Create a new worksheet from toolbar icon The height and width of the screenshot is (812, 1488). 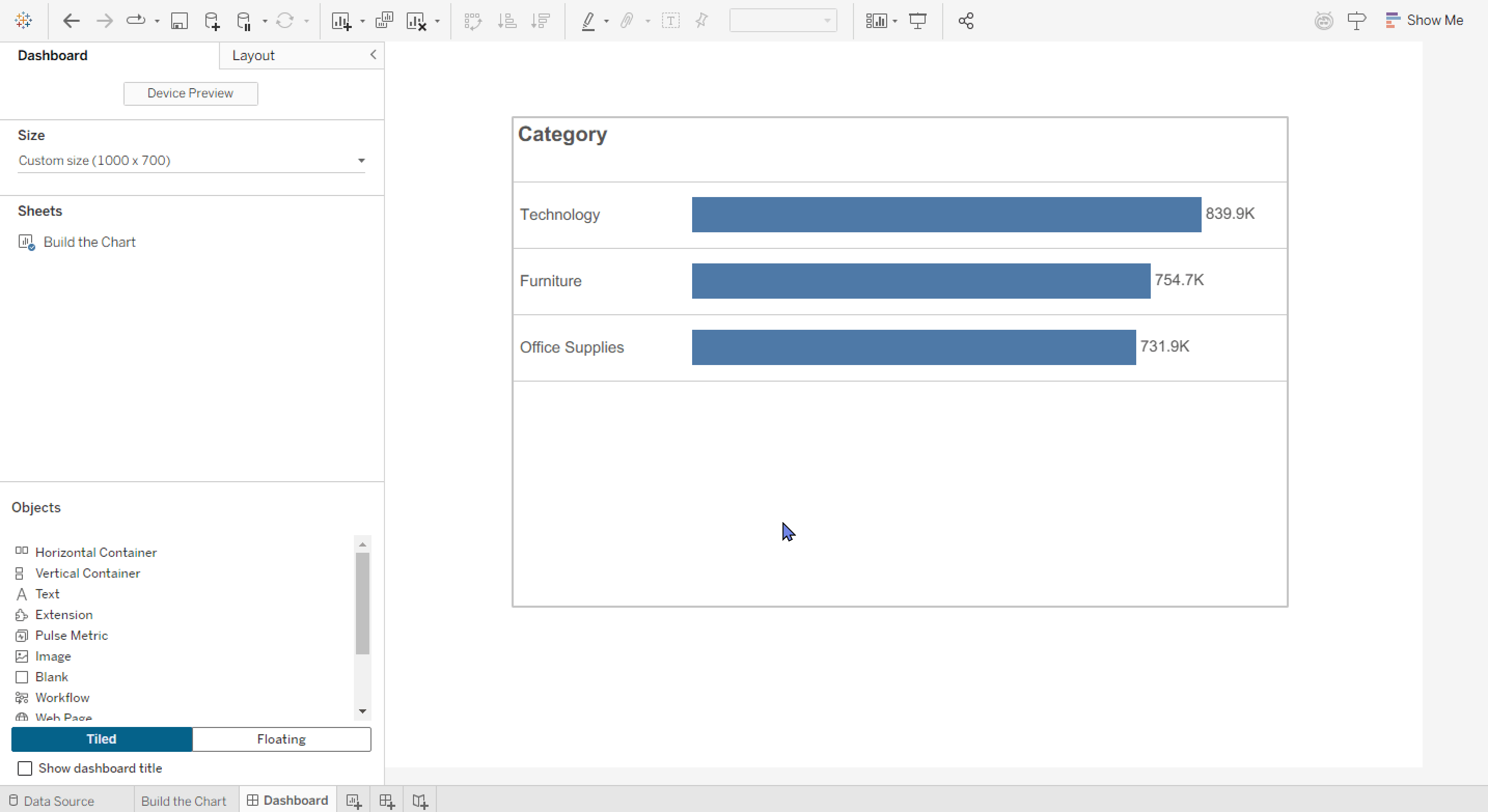click(341, 21)
